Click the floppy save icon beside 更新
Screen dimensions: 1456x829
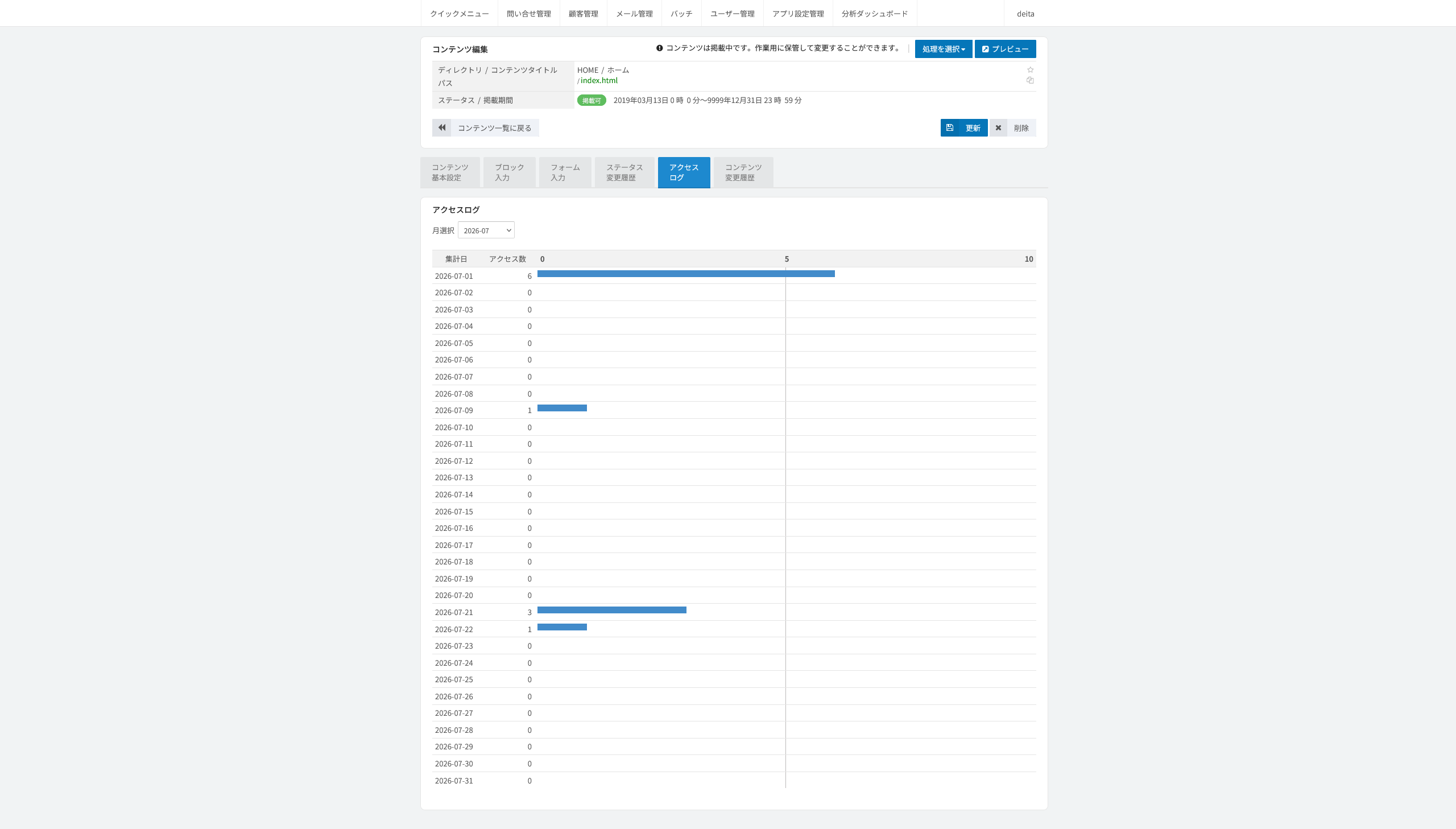[x=950, y=127]
